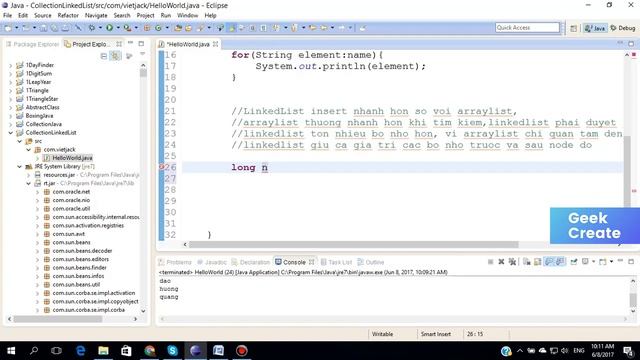Click the New Java Package icon
The height and width of the screenshot is (360, 640).
147,28
